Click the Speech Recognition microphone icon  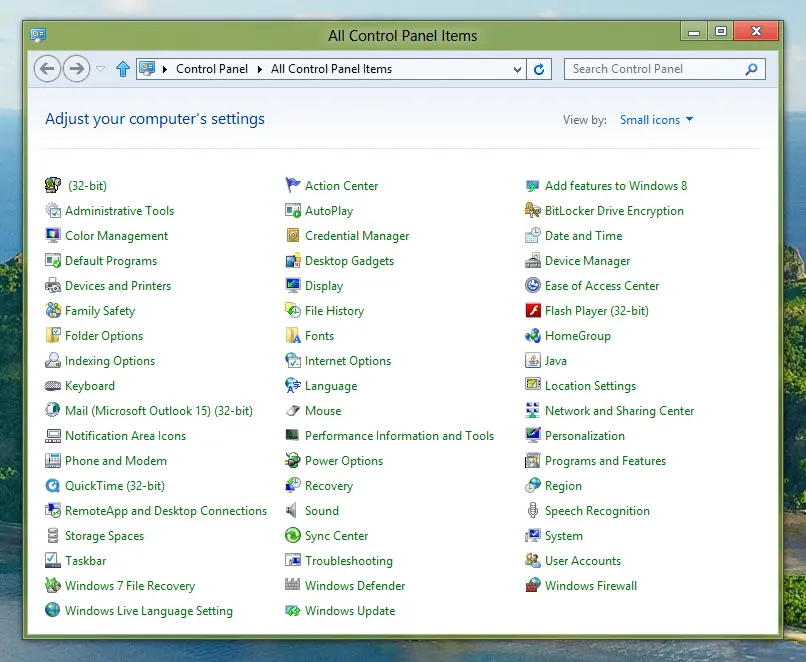[x=533, y=510]
